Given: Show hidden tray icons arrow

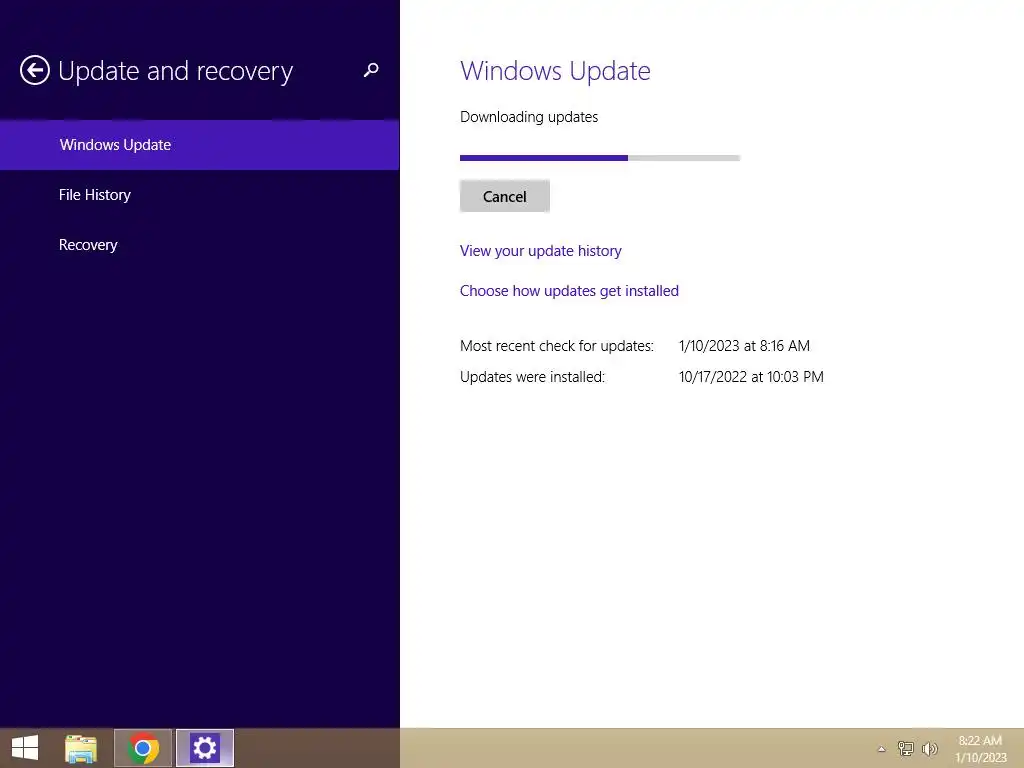Looking at the screenshot, I should coord(881,749).
